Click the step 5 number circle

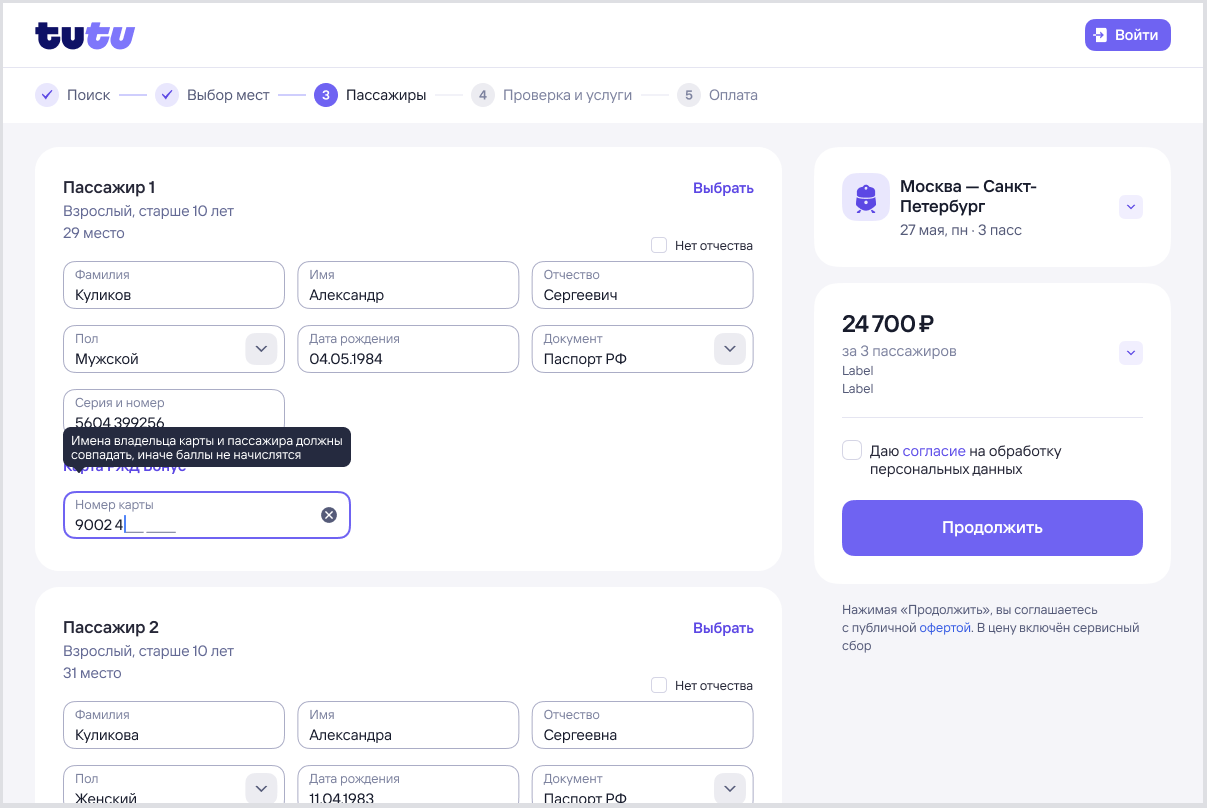pos(689,95)
